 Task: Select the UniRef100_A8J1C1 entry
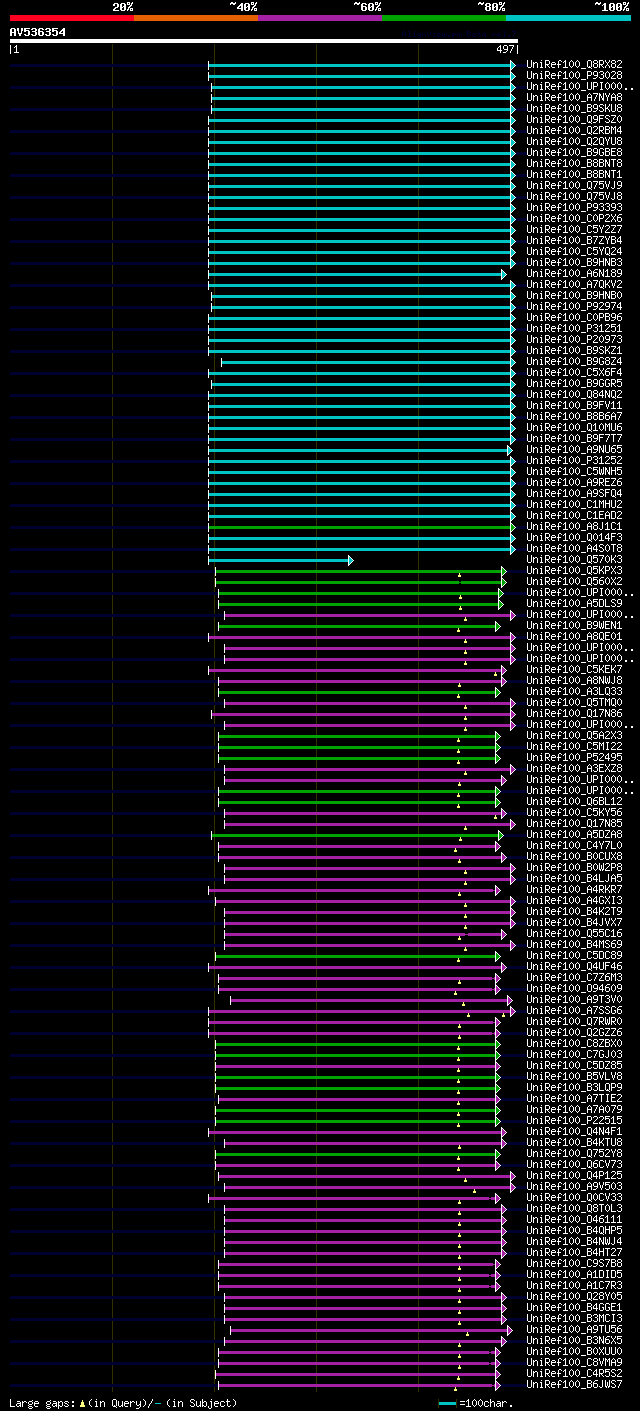[574, 527]
